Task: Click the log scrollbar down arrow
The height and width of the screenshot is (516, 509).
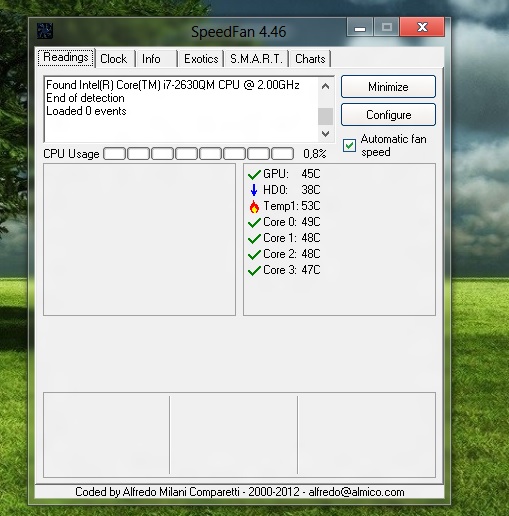Action: click(325, 134)
